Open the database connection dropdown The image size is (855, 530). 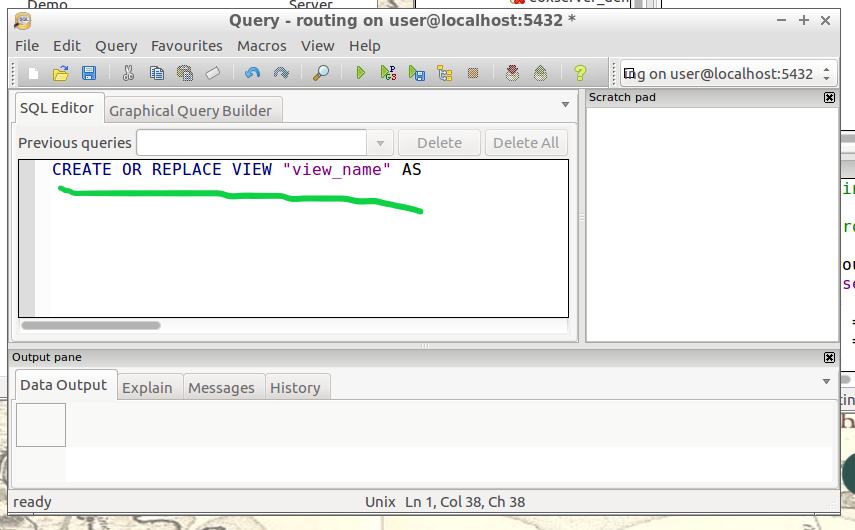tap(826, 74)
